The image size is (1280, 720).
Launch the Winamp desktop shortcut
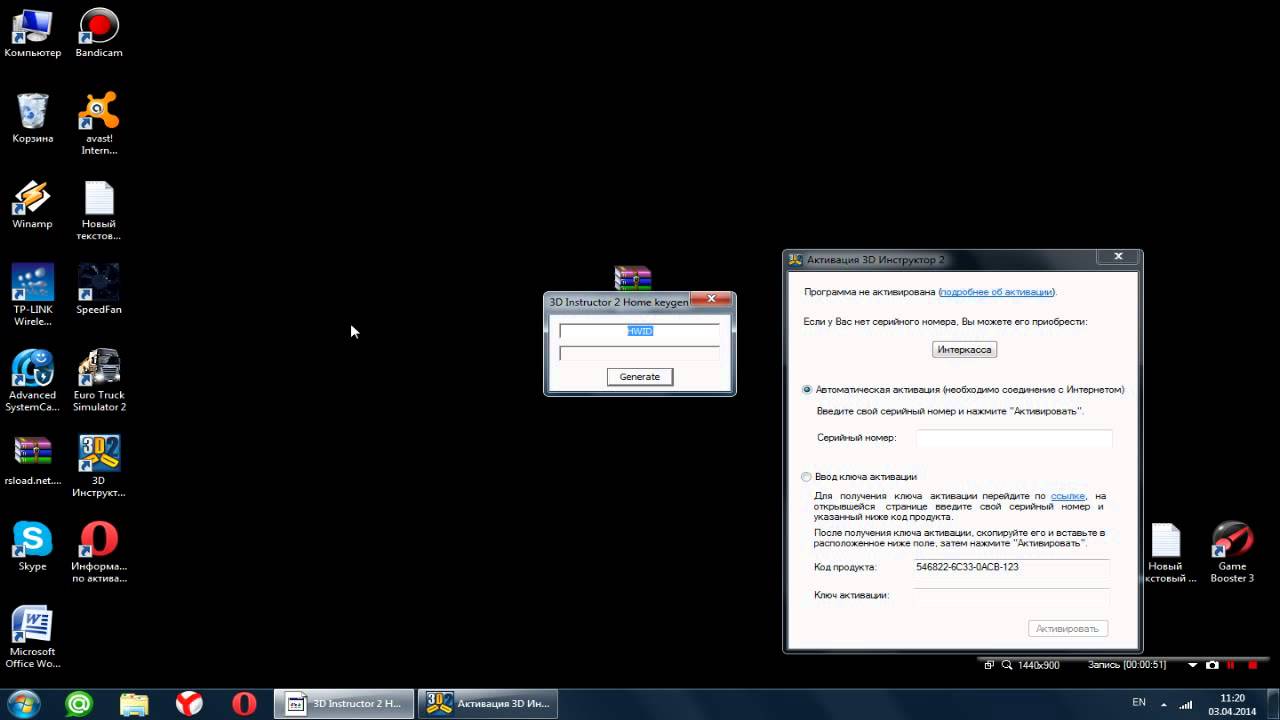click(32, 204)
